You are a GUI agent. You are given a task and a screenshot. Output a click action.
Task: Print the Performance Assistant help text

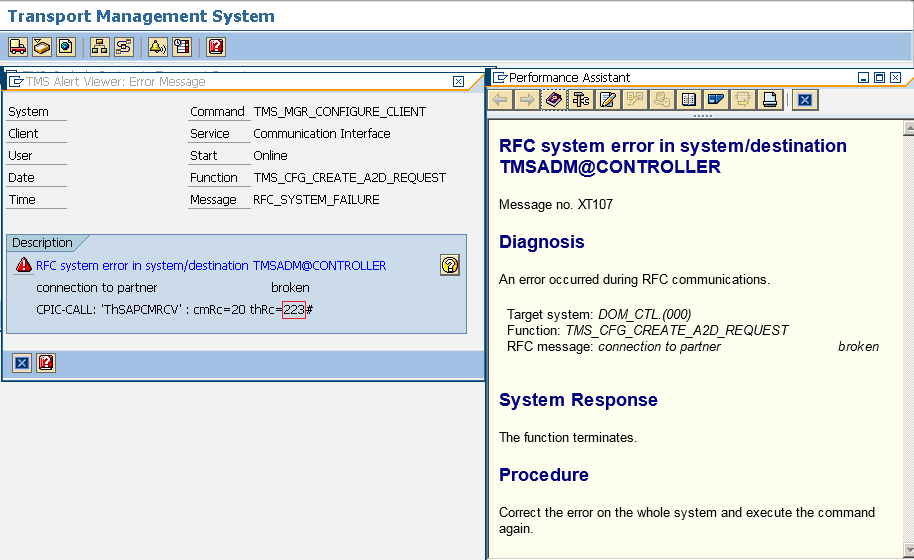[769, 100]
